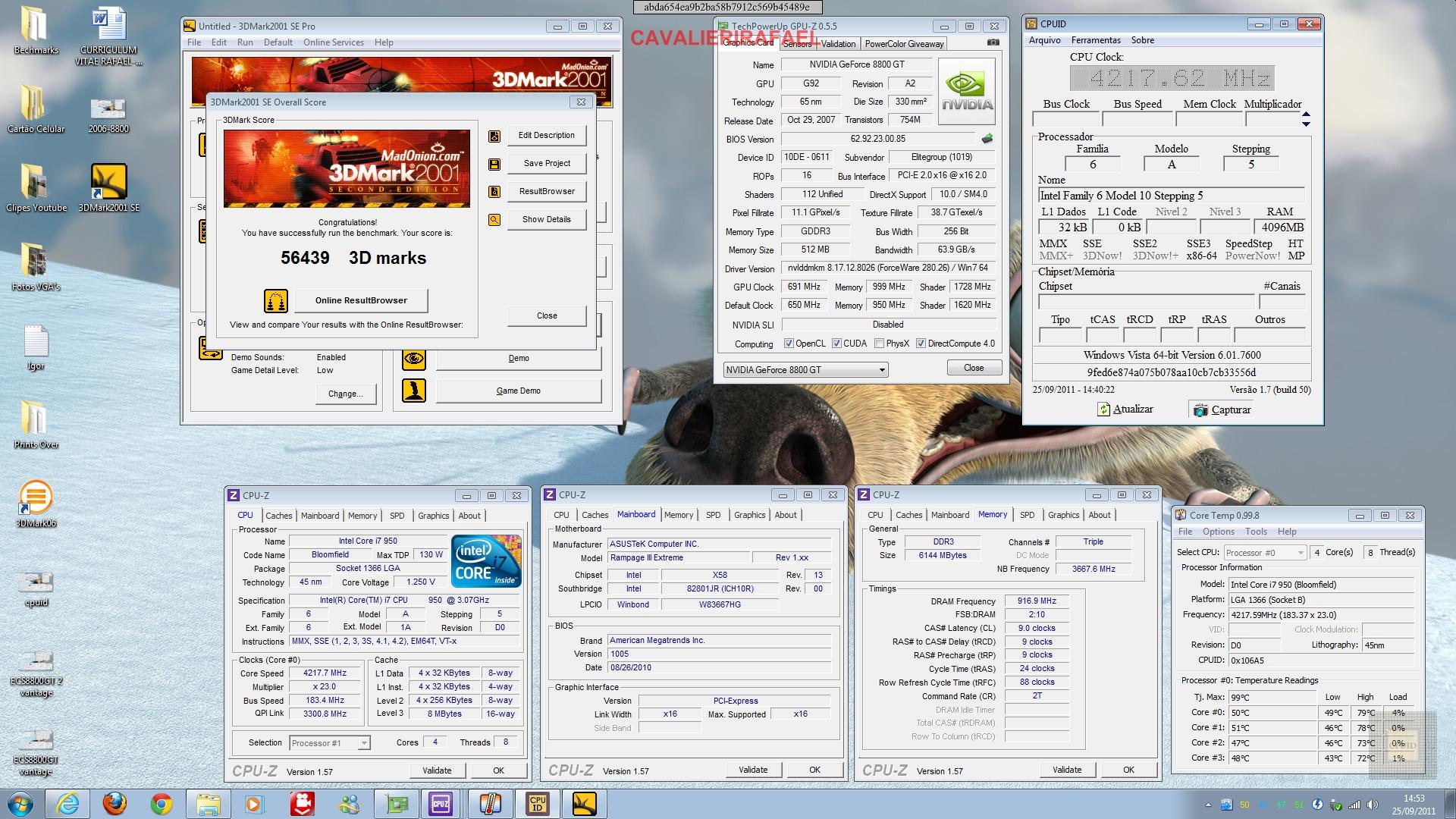Viewport: 1456px width, 819px height.
Task: Open the cpuid desktop image file
Action: click(36, 589)
